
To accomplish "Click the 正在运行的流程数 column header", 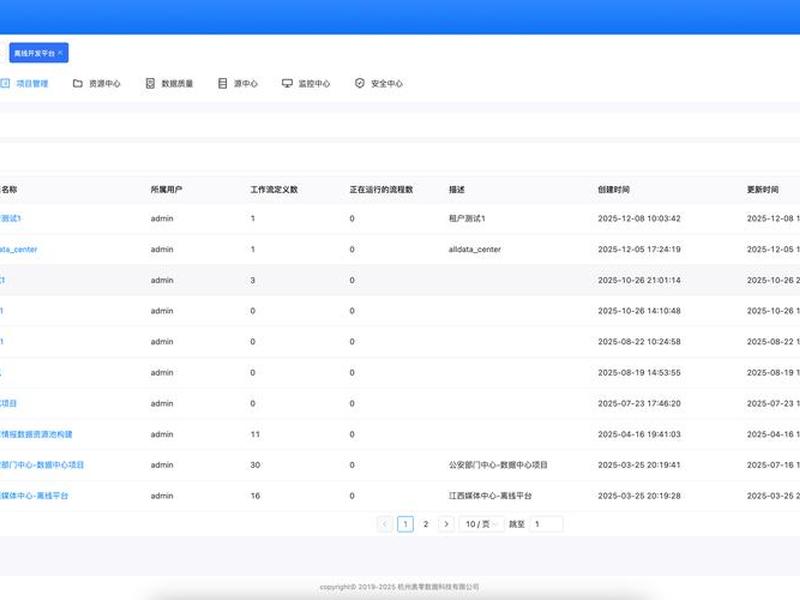I will [x=381, y=190].
